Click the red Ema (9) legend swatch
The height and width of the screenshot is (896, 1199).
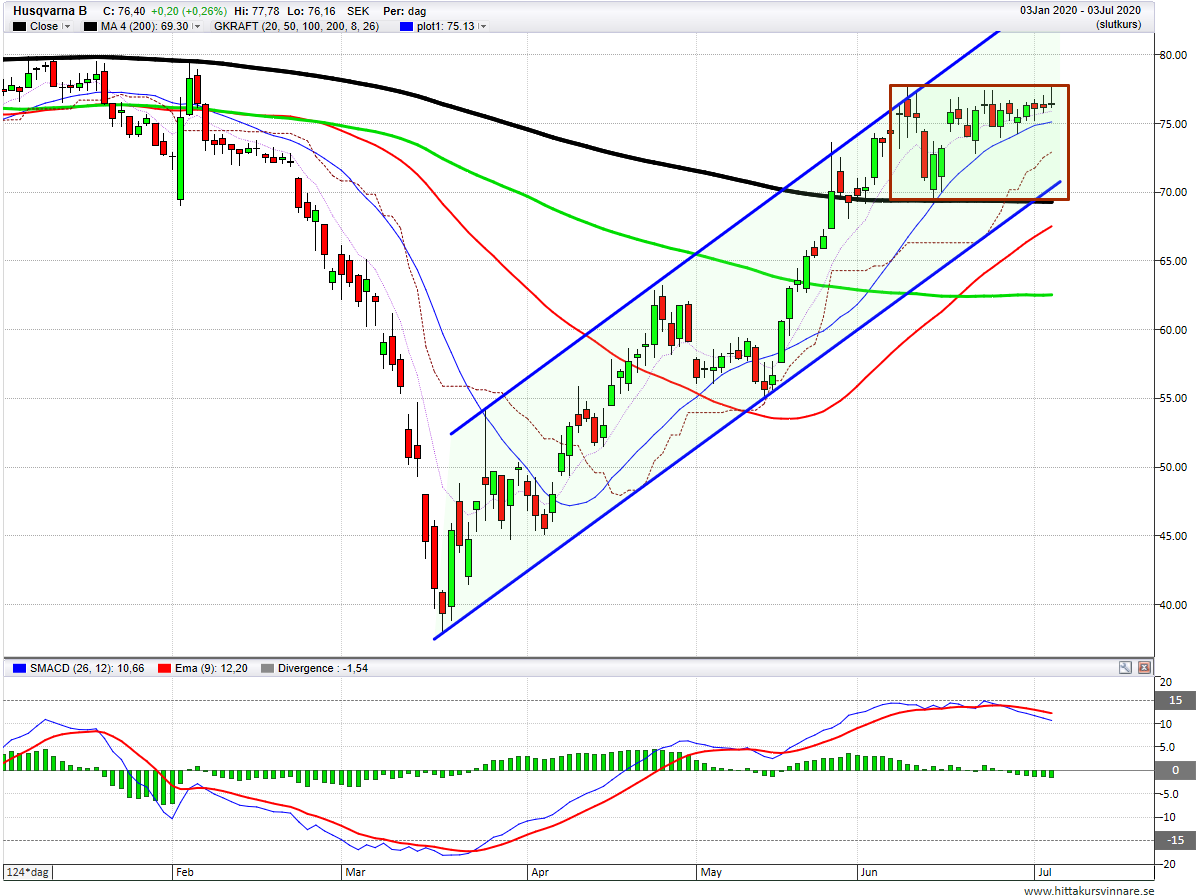pyautogui.click(x=164, y=668)
